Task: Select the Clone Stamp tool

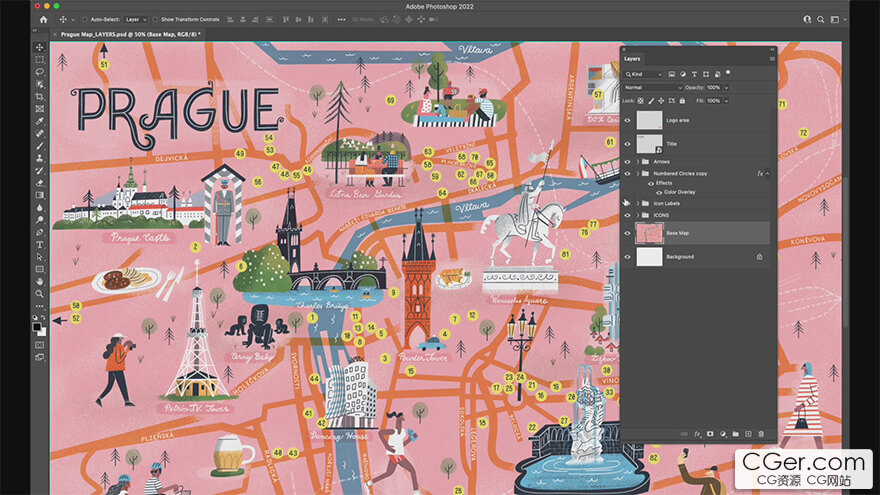Action: [39, 158]
